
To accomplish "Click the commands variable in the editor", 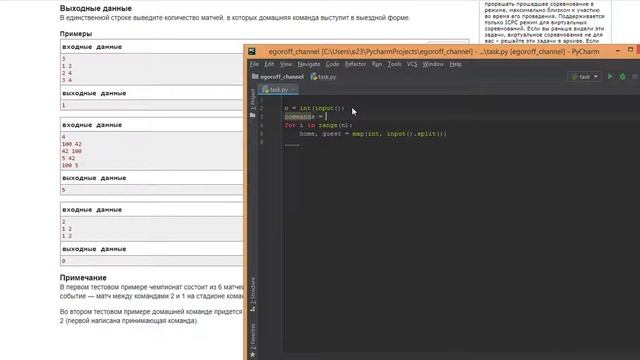I will (x=299, y=117).
